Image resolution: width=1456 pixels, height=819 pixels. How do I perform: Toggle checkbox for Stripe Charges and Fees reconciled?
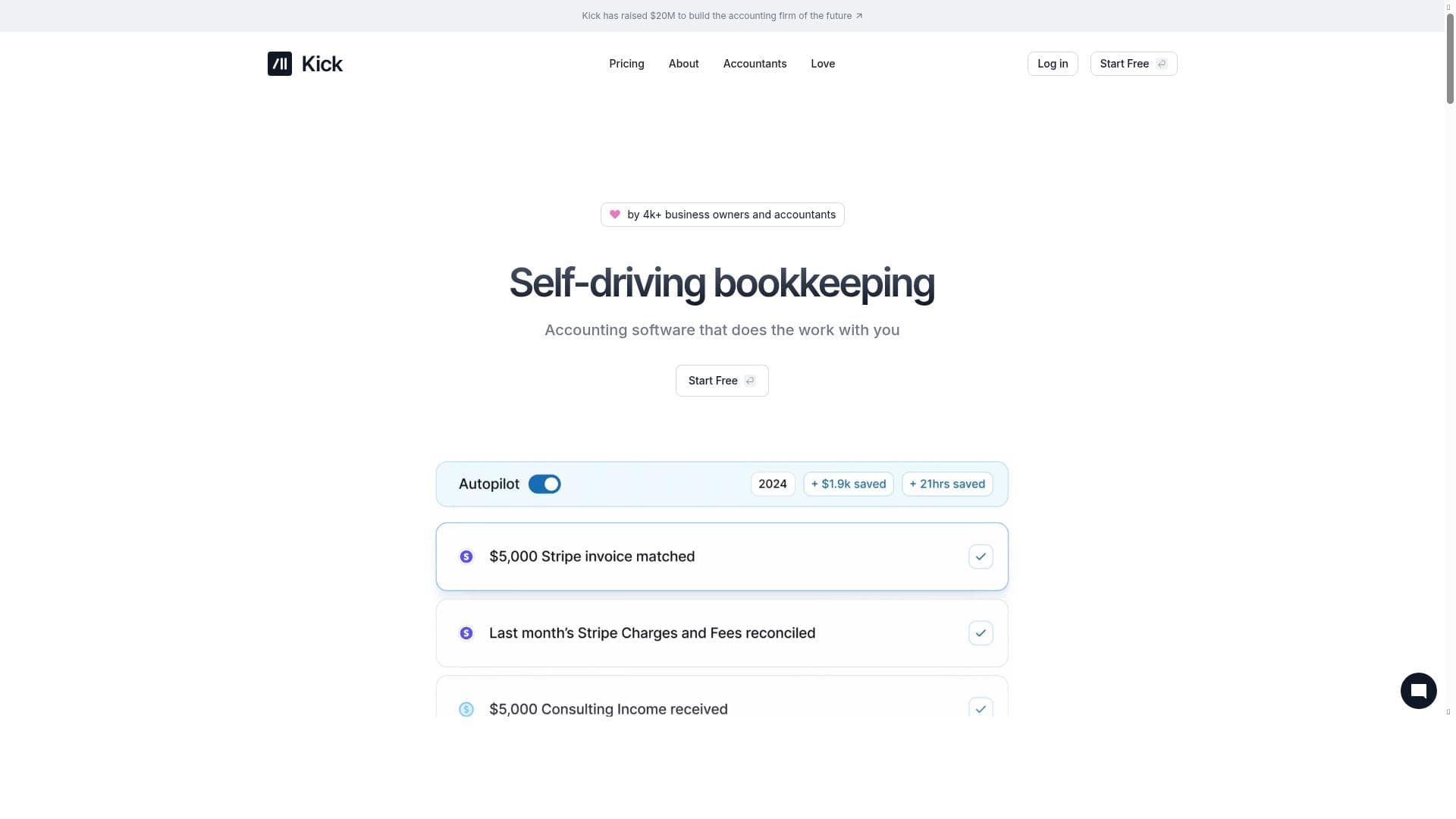(x=981, y=633)
